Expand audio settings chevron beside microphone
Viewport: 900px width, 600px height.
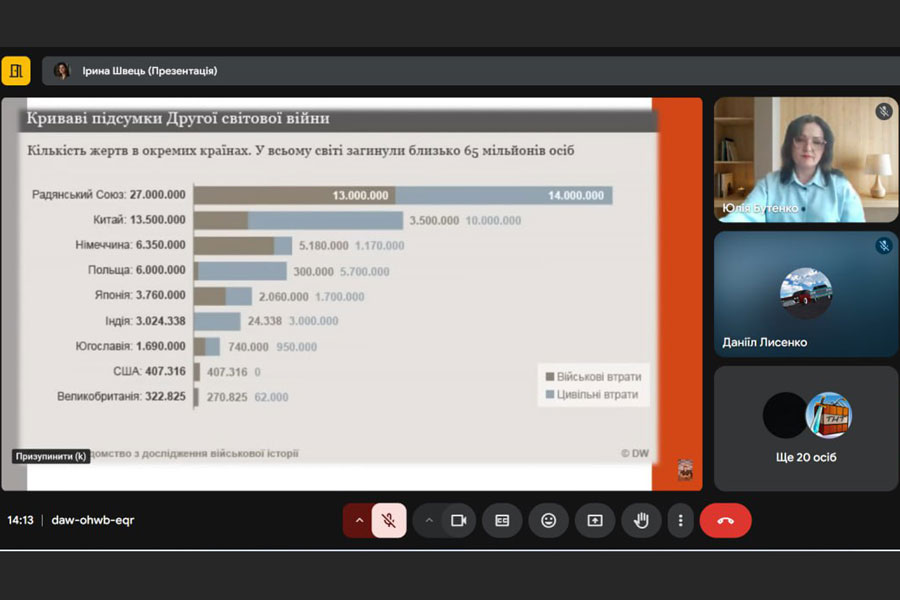tap(359, 521)
